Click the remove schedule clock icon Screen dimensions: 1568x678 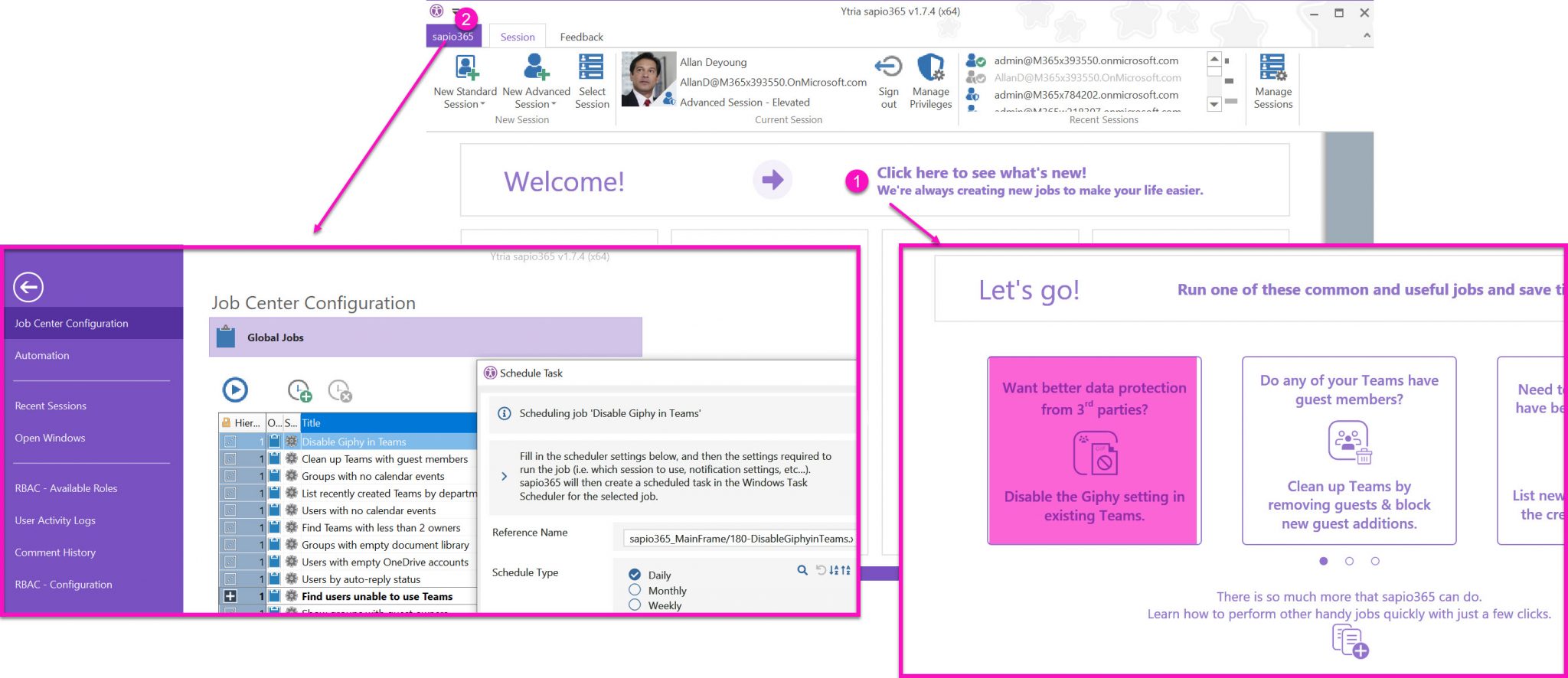[x=339, y=391]
